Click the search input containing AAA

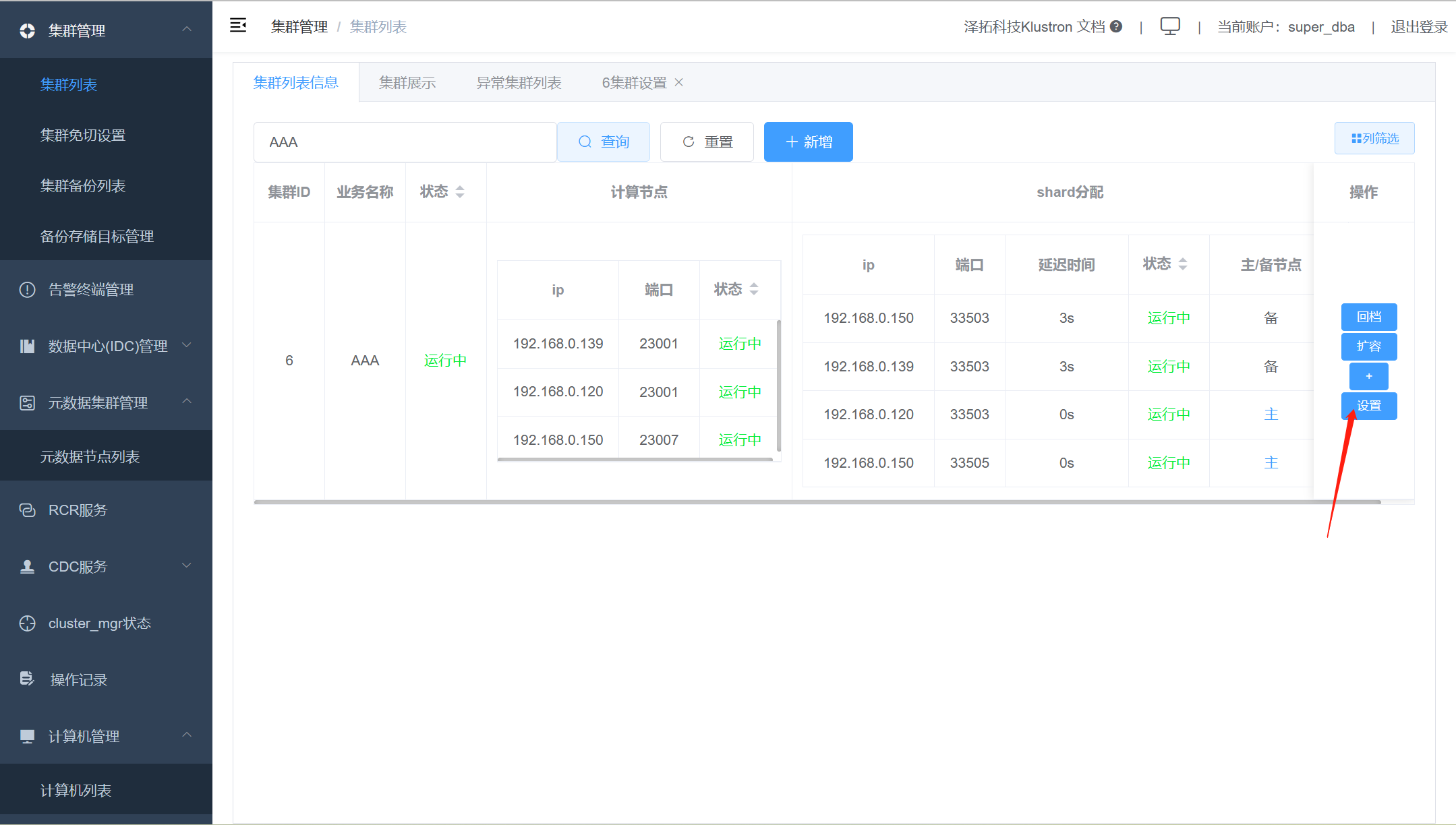coord(405,142)
